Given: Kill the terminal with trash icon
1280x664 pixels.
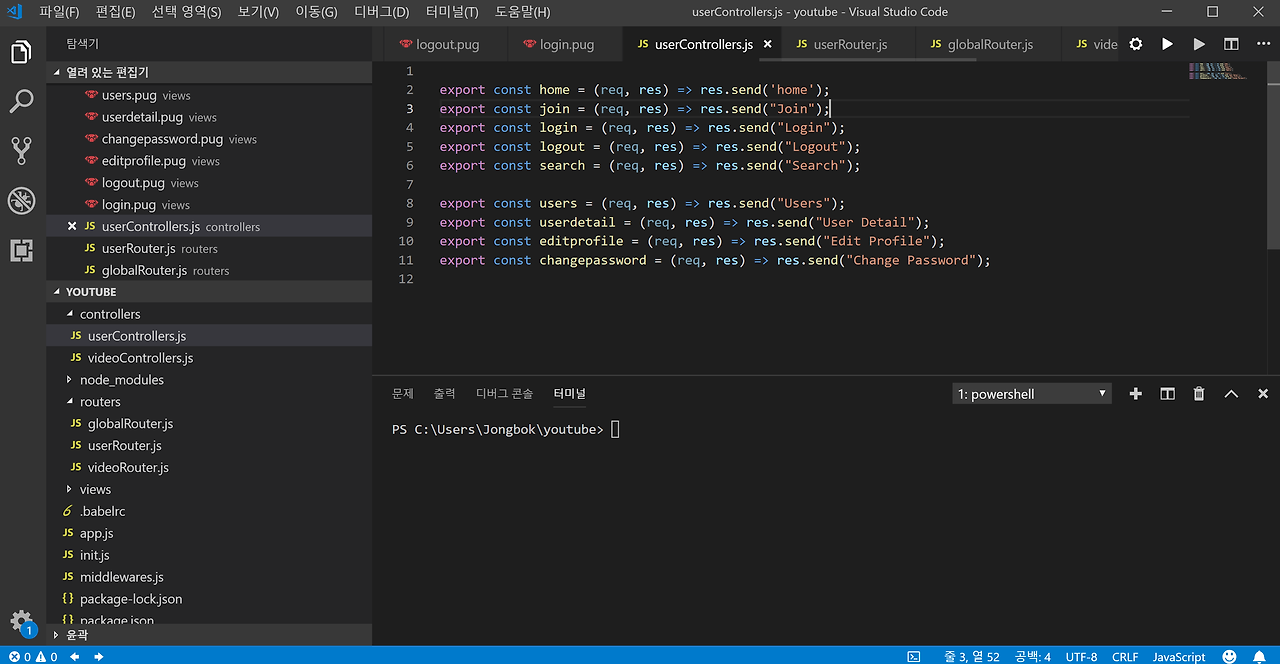Looking at the screenshot, I should click(x=1199, y=394).
